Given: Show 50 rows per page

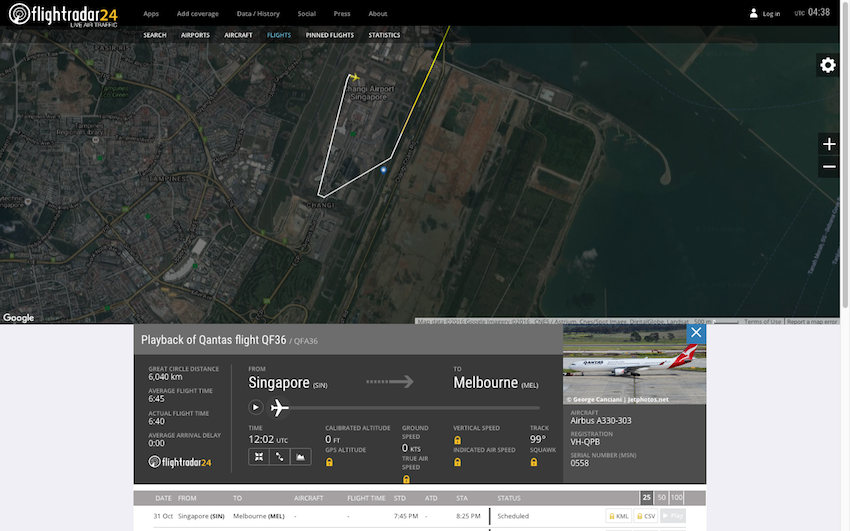Looking at the screenshot, I should pos(661,497).
